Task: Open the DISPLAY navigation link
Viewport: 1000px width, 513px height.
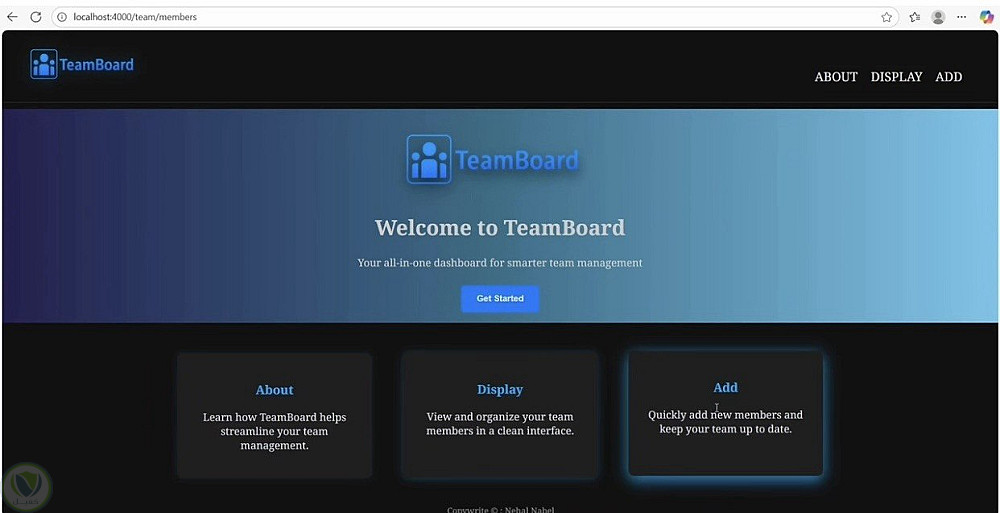Action: [897, 77]
